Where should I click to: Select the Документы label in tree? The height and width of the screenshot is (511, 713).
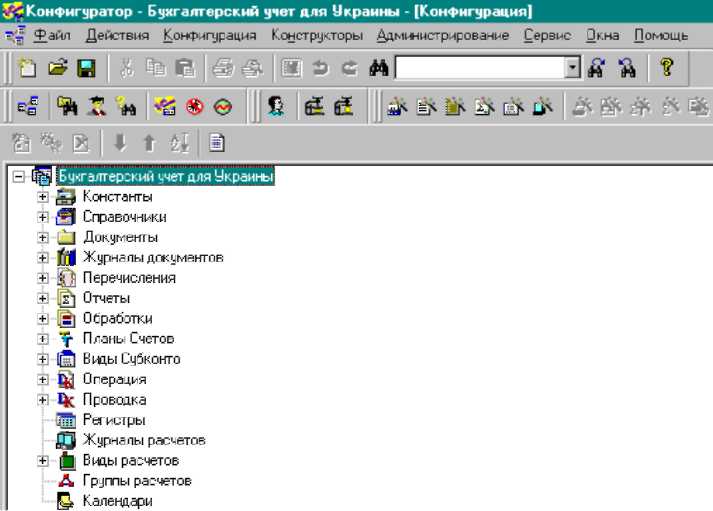[121, 237]
